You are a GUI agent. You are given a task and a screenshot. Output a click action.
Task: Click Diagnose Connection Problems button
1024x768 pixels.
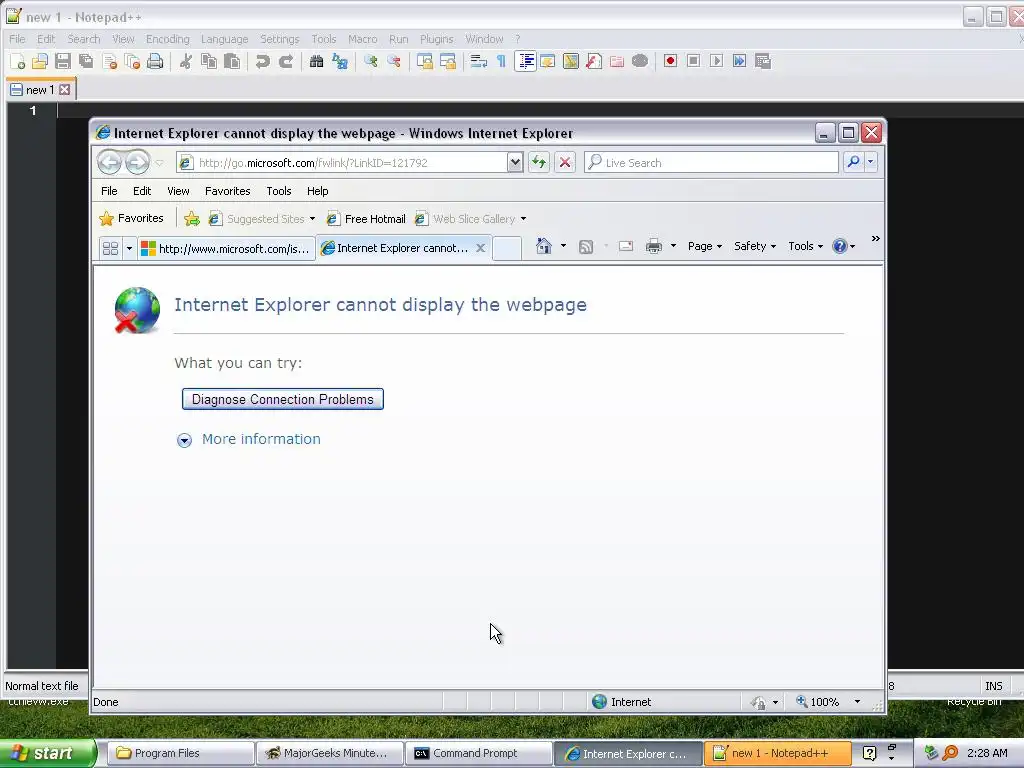pos(283,399)
